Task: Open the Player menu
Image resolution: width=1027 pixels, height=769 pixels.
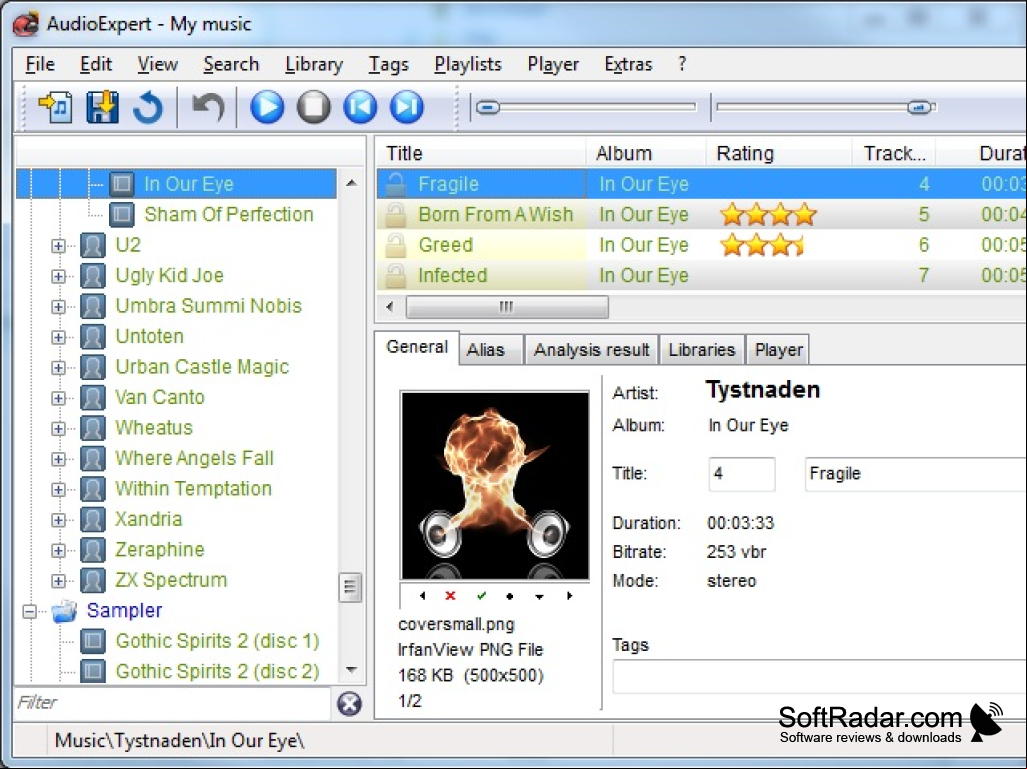Action: click(x=553, y=64)
